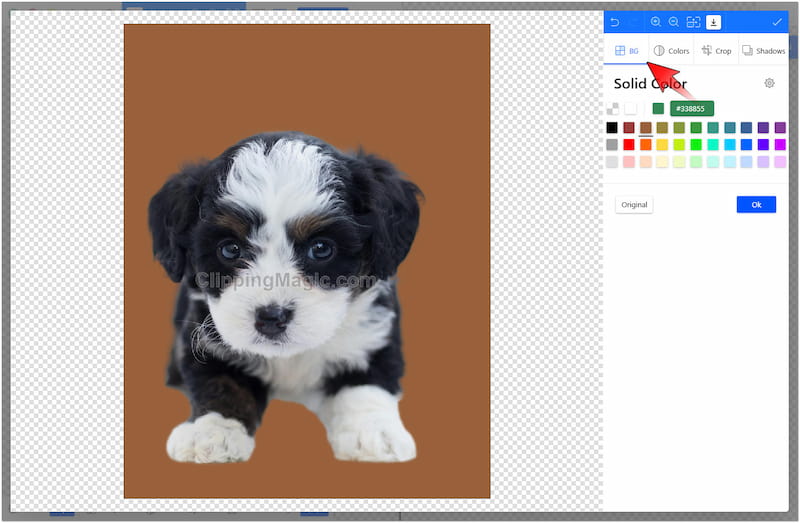Viewport: 800px width, 523px height.
Task: Click the zoom-to-fit icon
Action: 693,22
